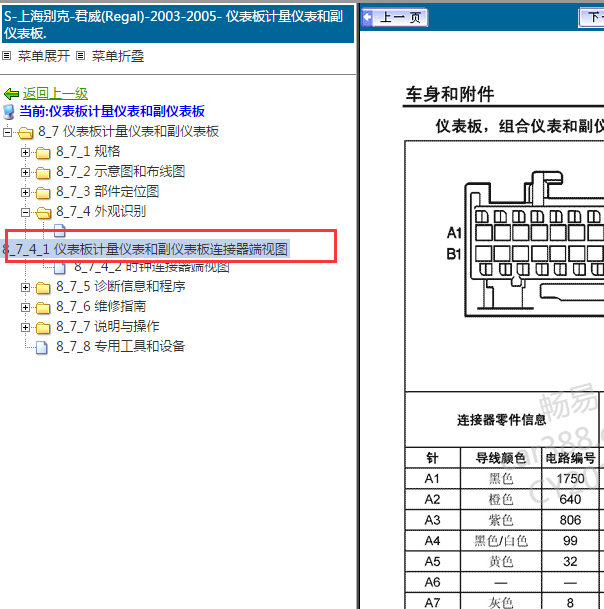The height and width of the screenshot is (609, 604).
Task: Click circuit number 99 cell
Action: click(570, 541)
